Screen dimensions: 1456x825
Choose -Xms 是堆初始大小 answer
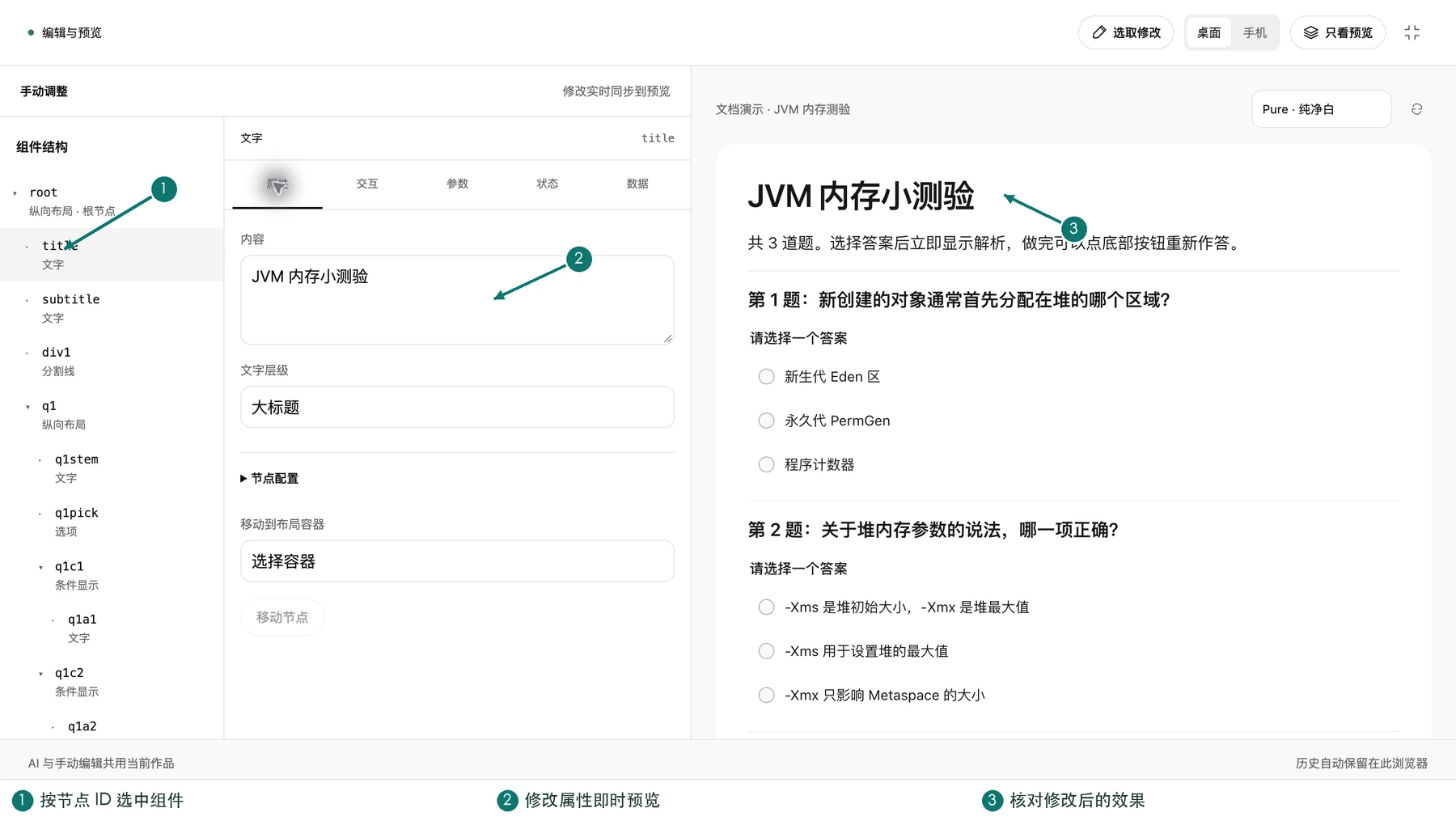766,607
